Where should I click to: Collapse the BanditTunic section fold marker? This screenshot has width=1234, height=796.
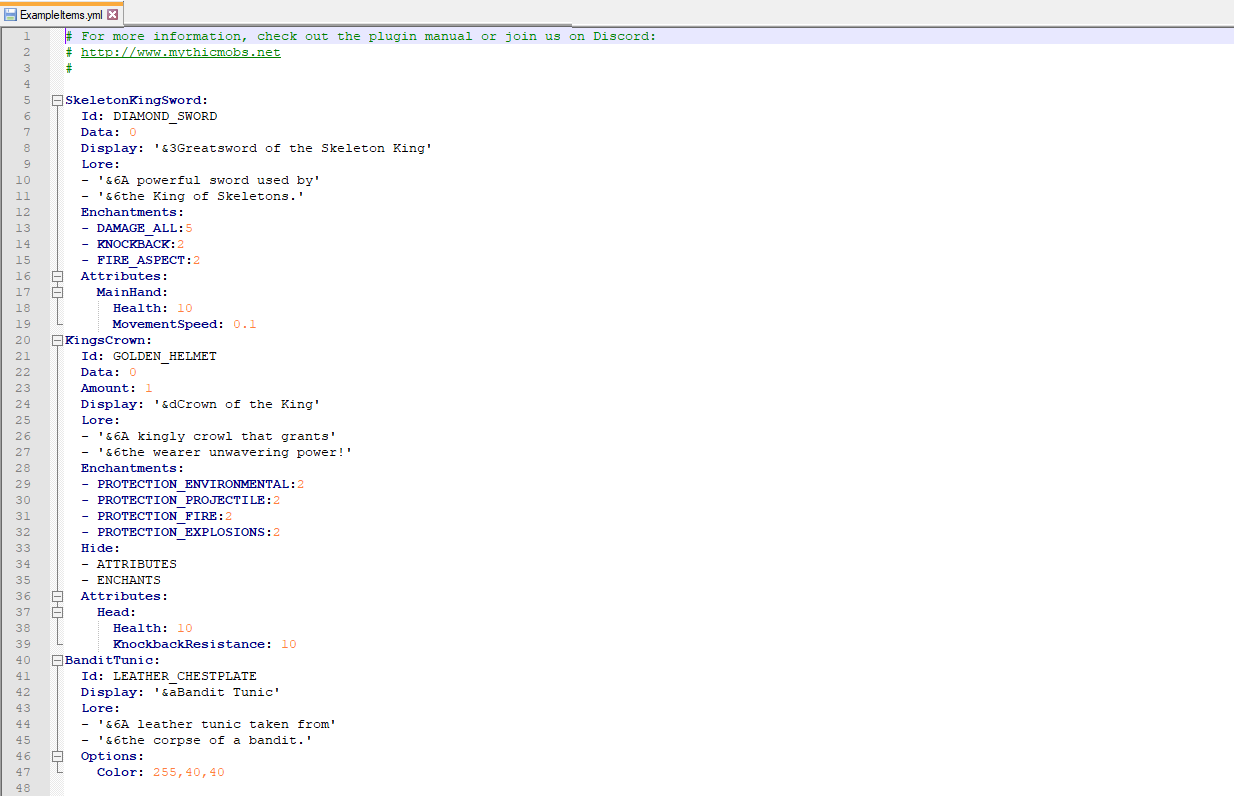click(57, 660)
